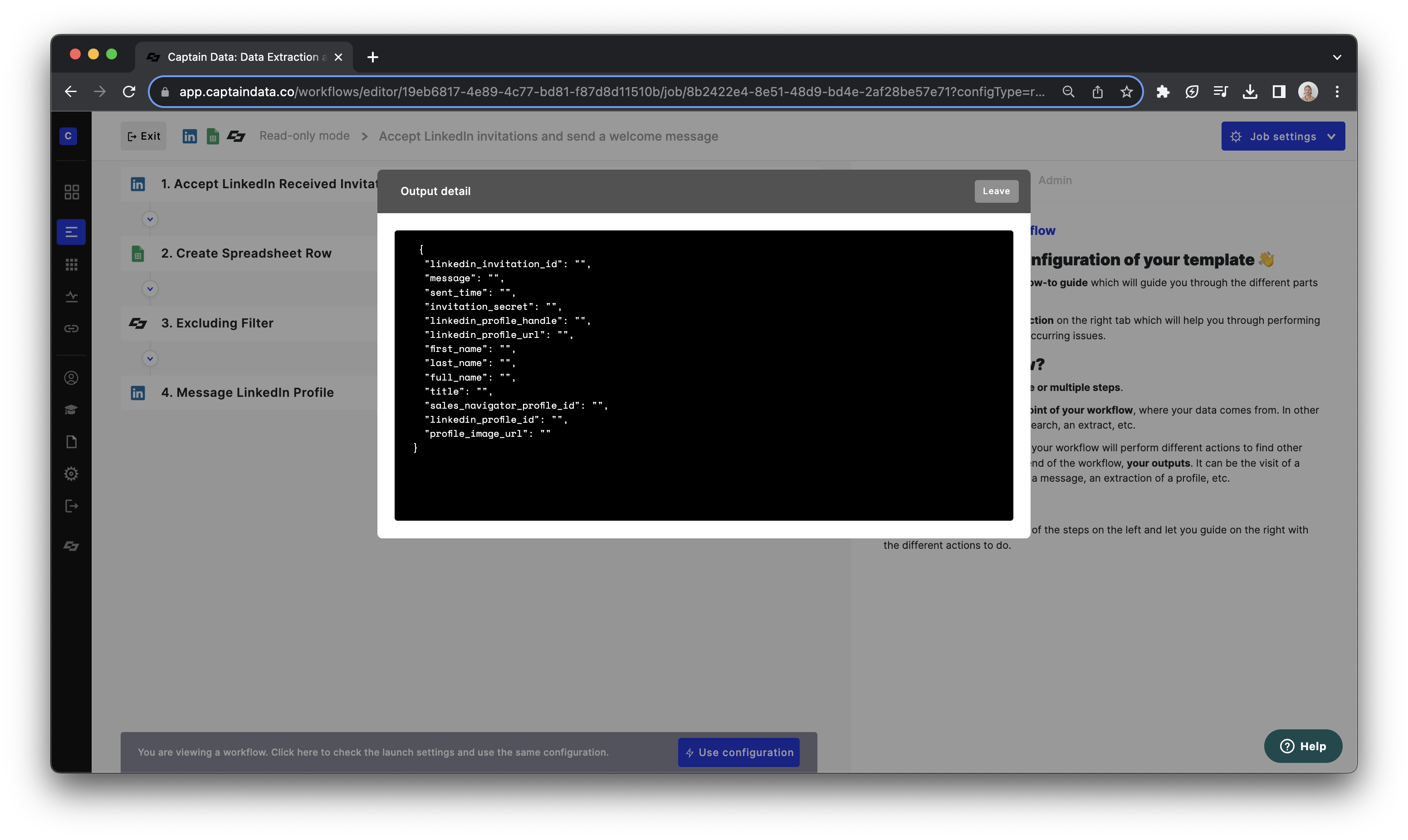Image resolution: width=1408 pixels, height=840 pixels.
Task: Click the Captain Data logo at sidebar bottom
Action: tap(71, 546)
